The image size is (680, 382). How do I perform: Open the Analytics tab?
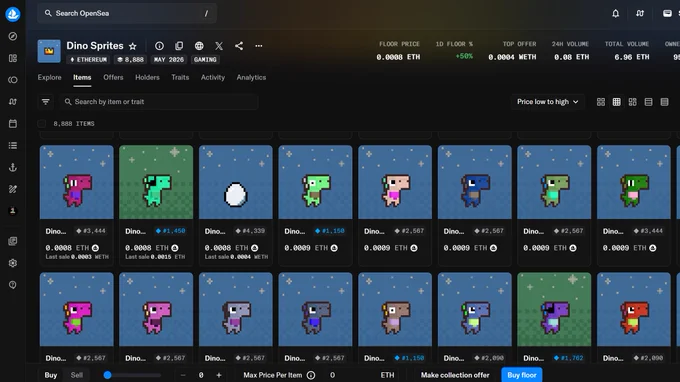point(251,78)
